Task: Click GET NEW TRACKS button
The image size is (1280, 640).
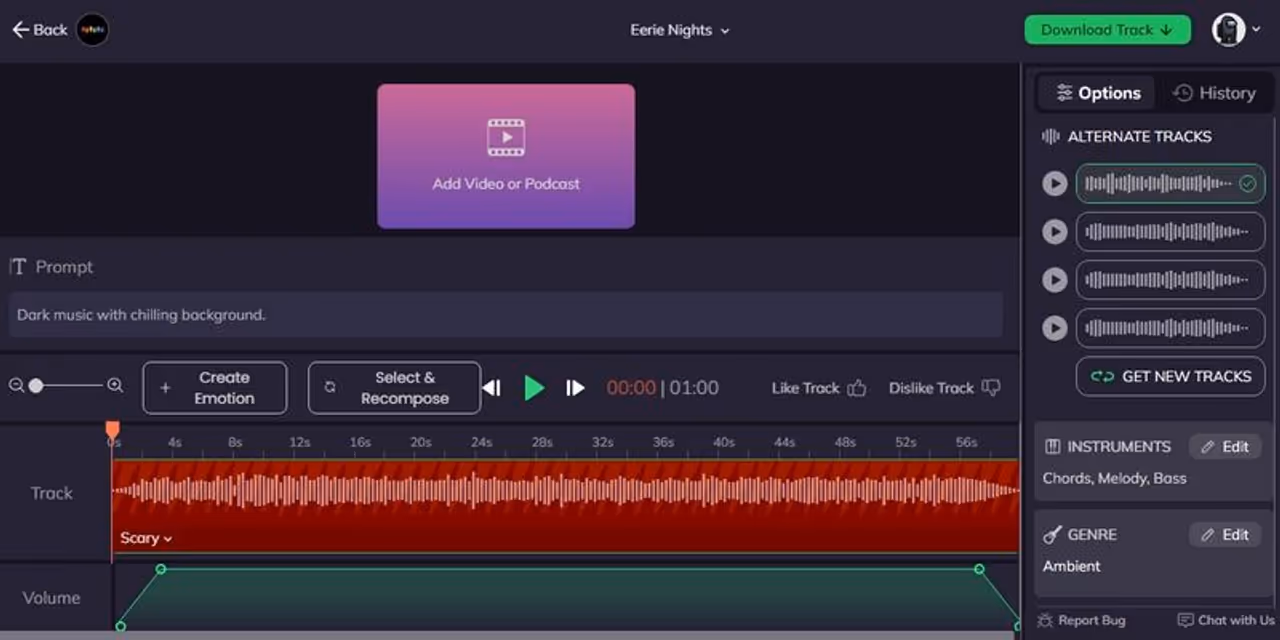Action: click(x=1170, y=377)
